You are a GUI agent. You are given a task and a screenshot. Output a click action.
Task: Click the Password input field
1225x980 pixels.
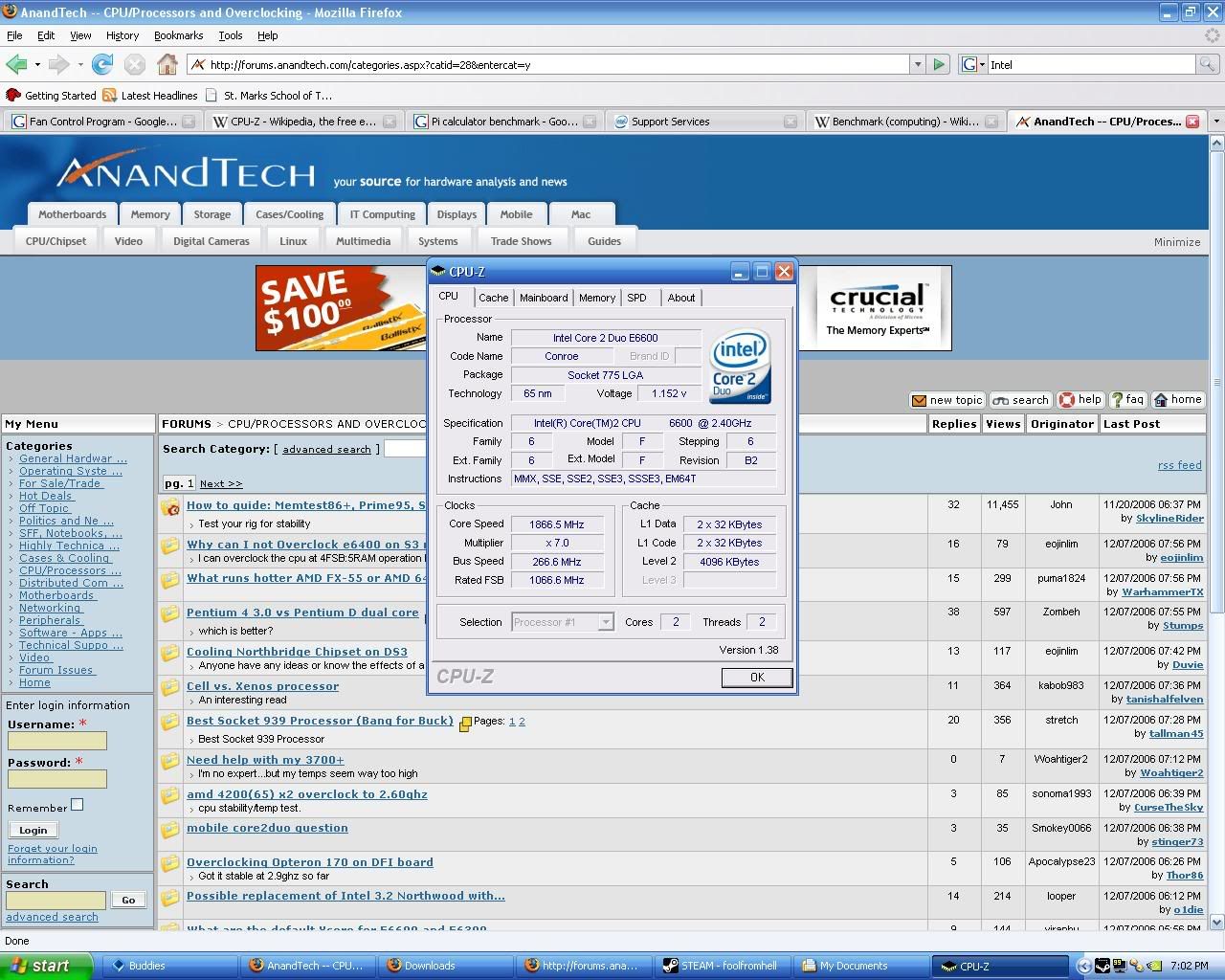[x=57, y=779]
